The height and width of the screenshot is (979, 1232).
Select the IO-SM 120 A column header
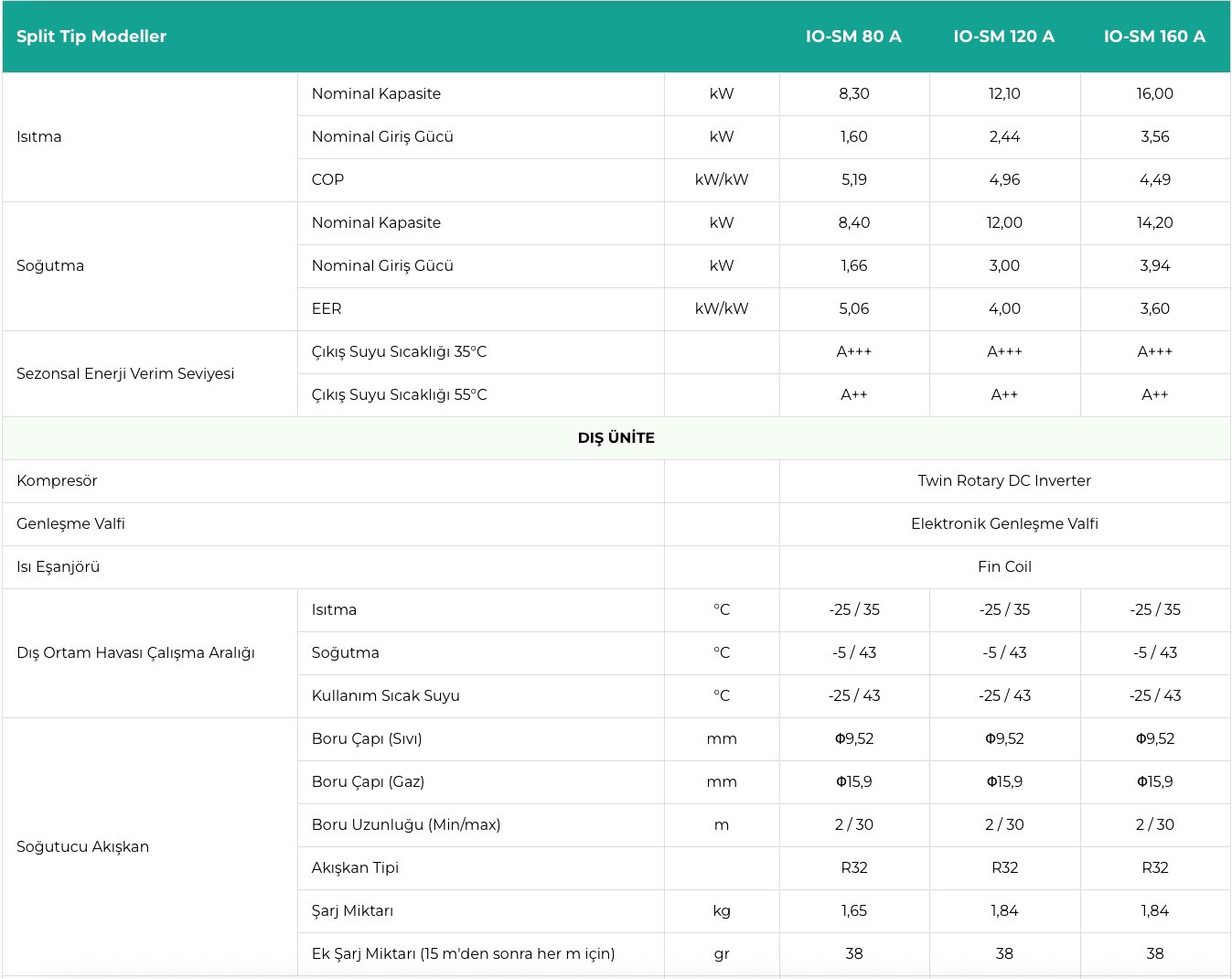coord(1003,37)
